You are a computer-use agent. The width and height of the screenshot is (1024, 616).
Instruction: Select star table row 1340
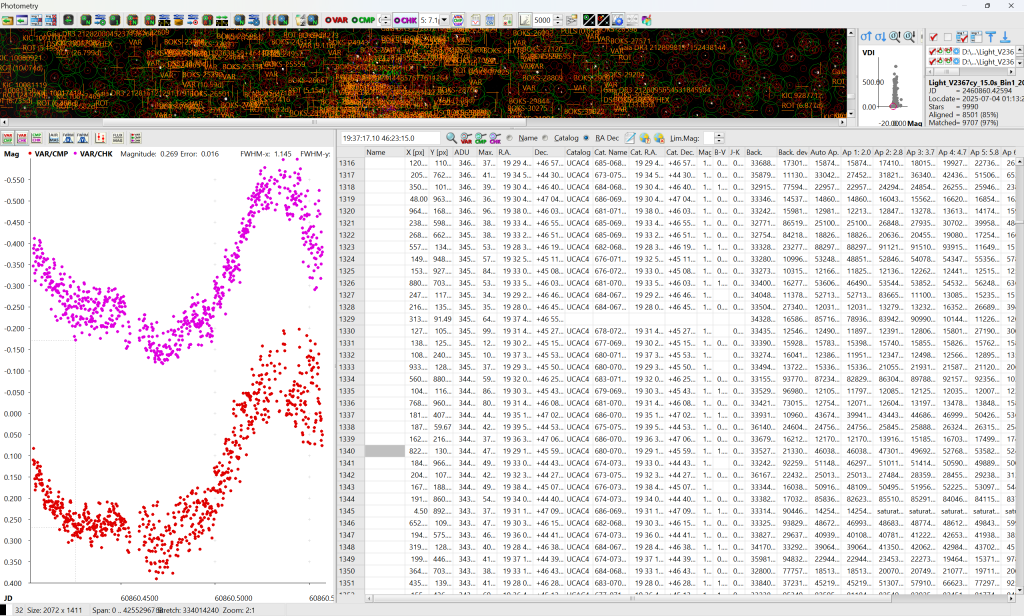coord(676,451)
